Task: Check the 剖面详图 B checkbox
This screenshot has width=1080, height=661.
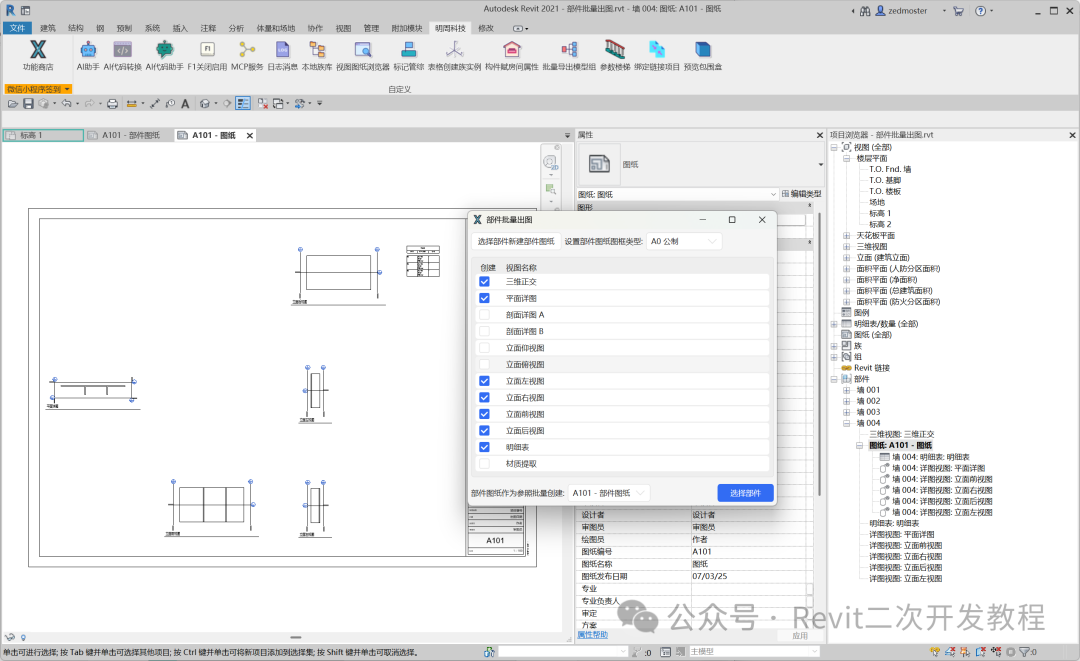Action: click(x=484, y=331)
